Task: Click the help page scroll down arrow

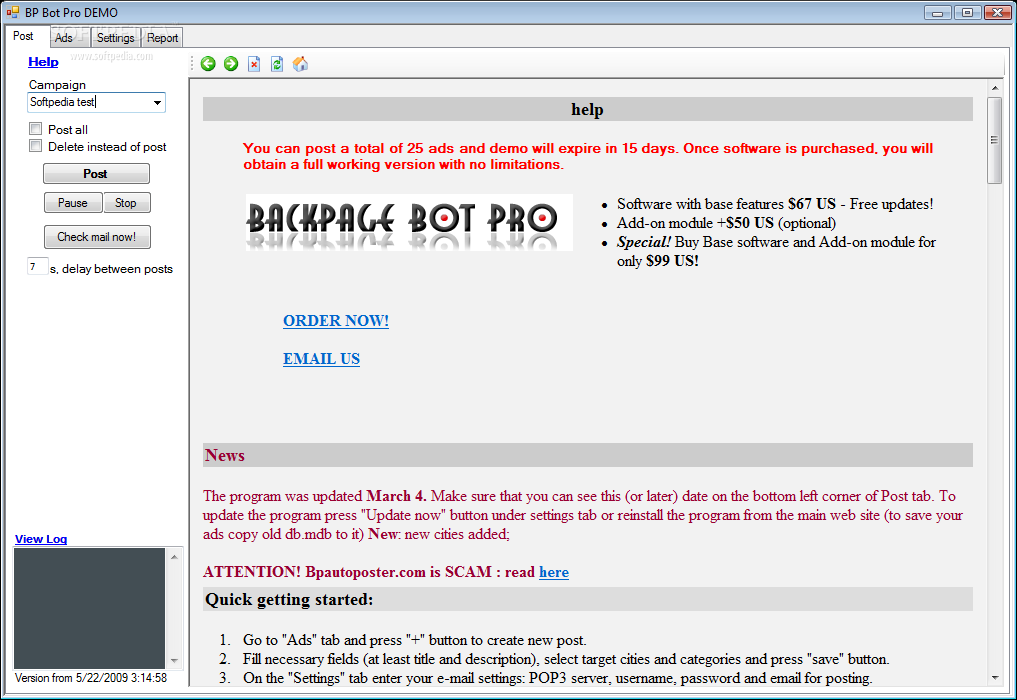Action: coord(994,678)
